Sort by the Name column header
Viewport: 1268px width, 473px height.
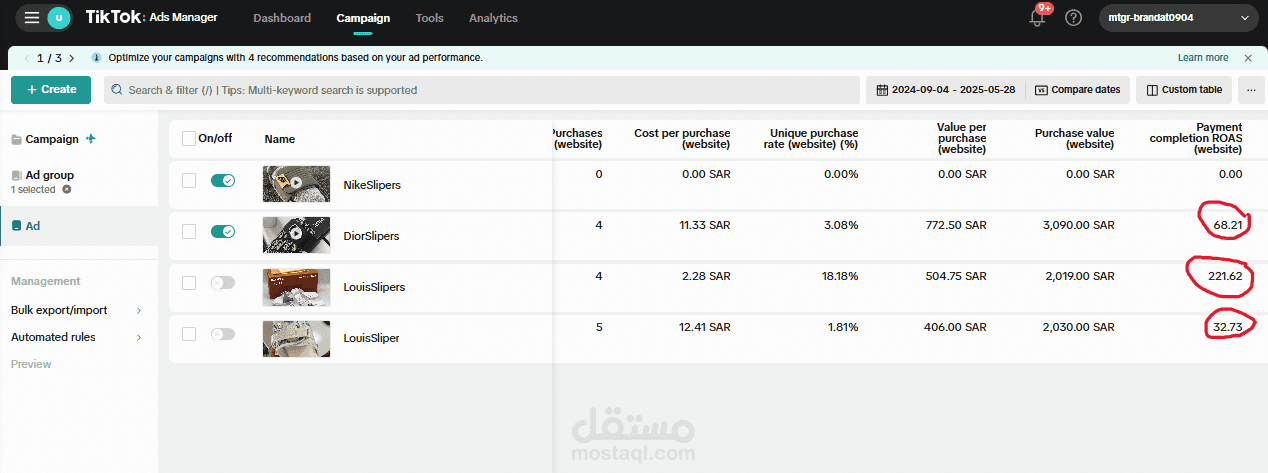[x=279, y=139]
